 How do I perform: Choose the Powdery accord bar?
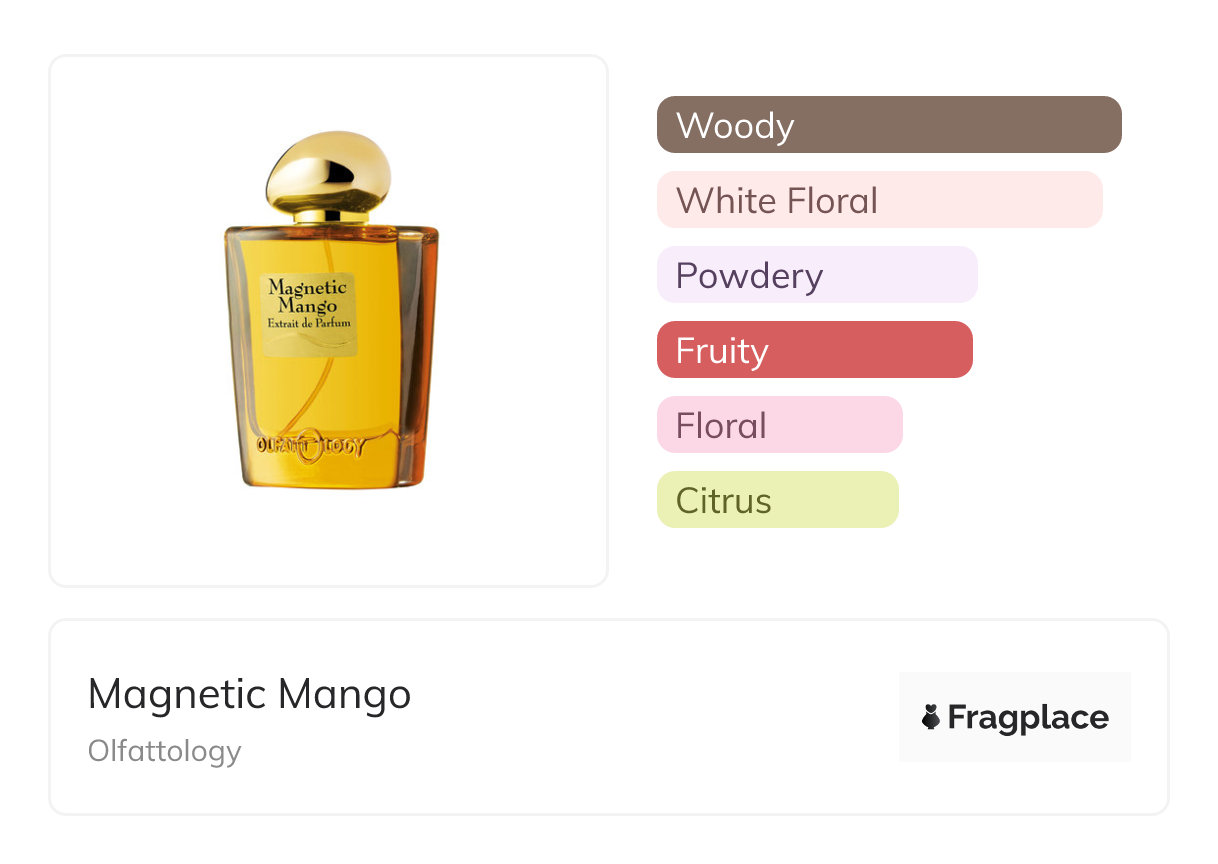point(816,275)
